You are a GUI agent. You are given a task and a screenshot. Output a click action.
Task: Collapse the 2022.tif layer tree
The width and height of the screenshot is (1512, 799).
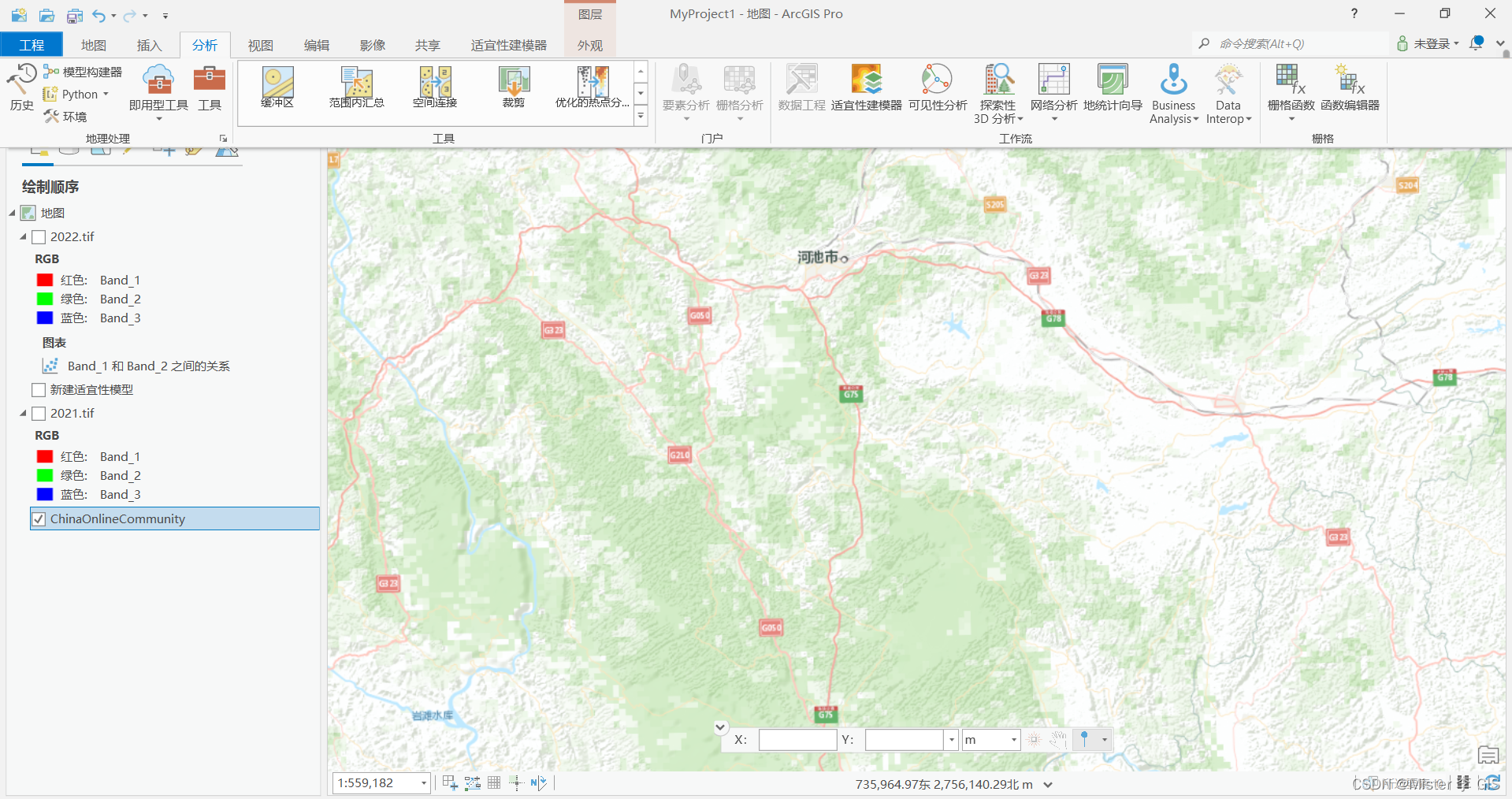tap(23, 236)
